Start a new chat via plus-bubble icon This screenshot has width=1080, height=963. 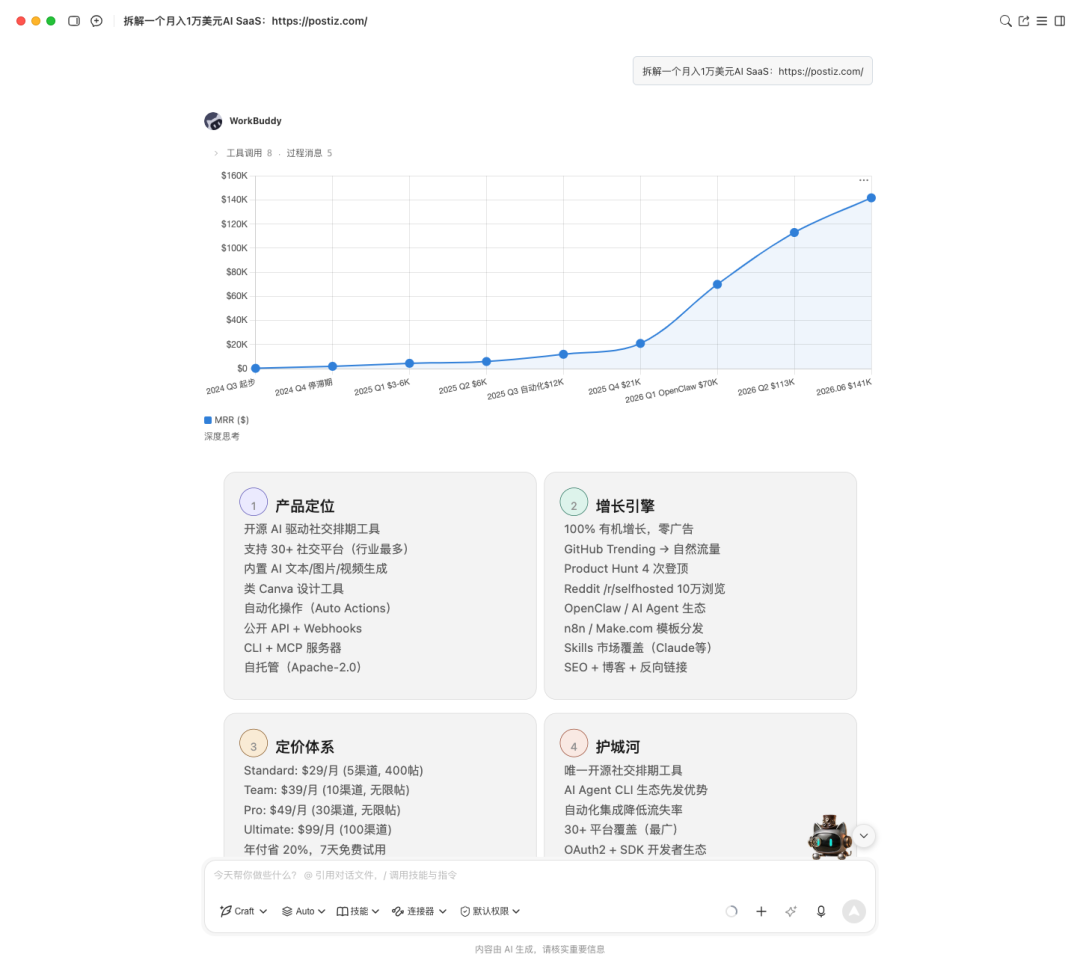(96, 21)
